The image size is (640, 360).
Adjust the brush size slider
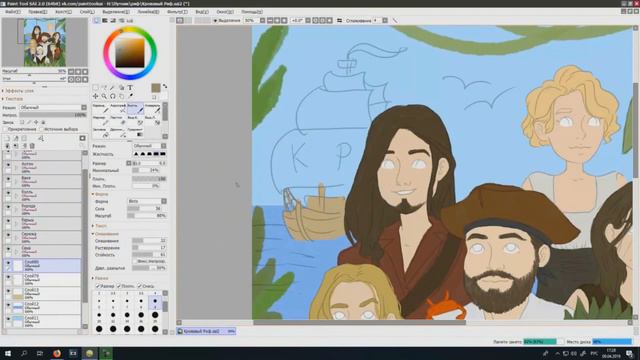click(x=149, y=163)
